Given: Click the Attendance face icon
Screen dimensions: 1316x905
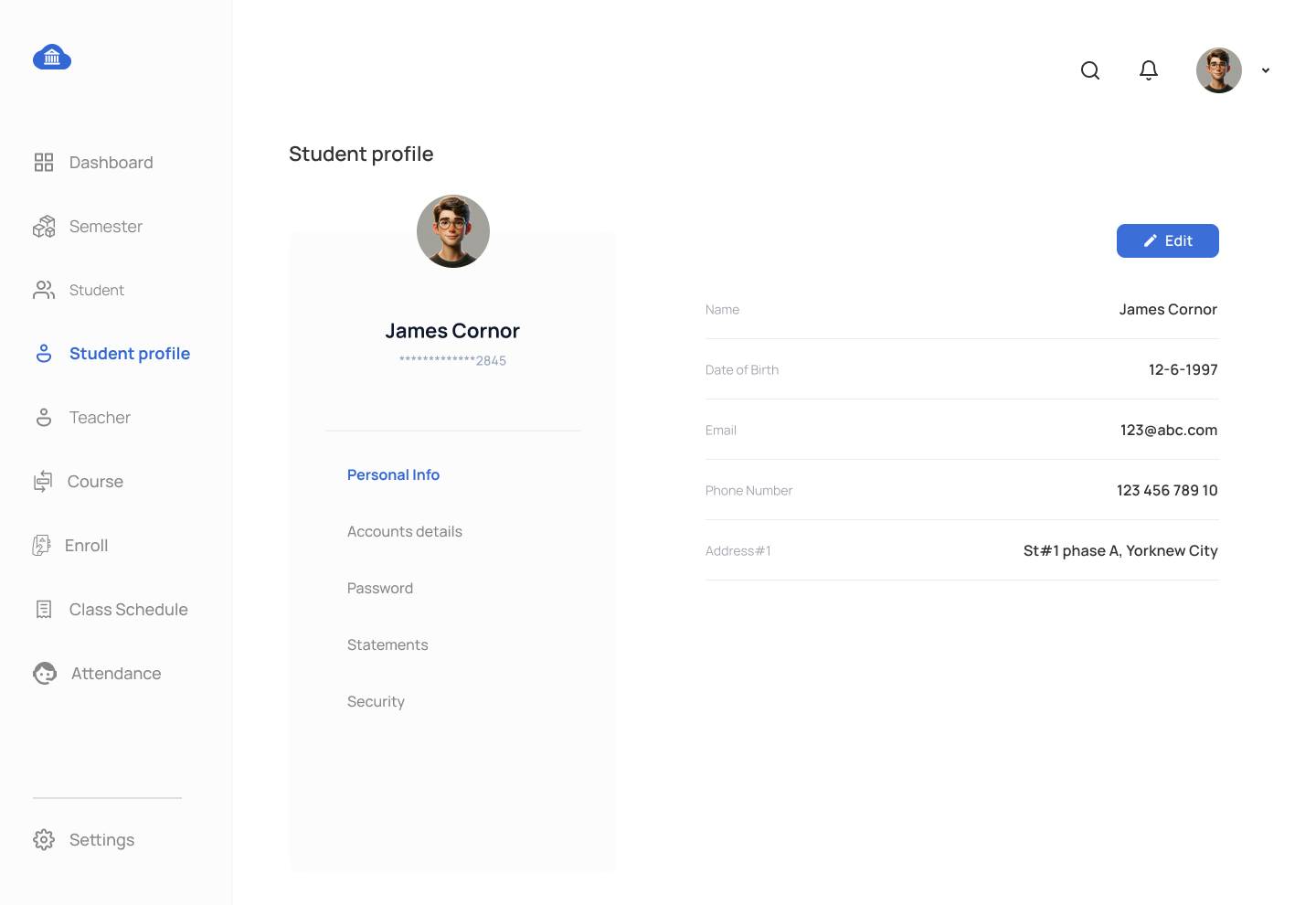Looking at the screenshot, I should click(x=45, y=674).
